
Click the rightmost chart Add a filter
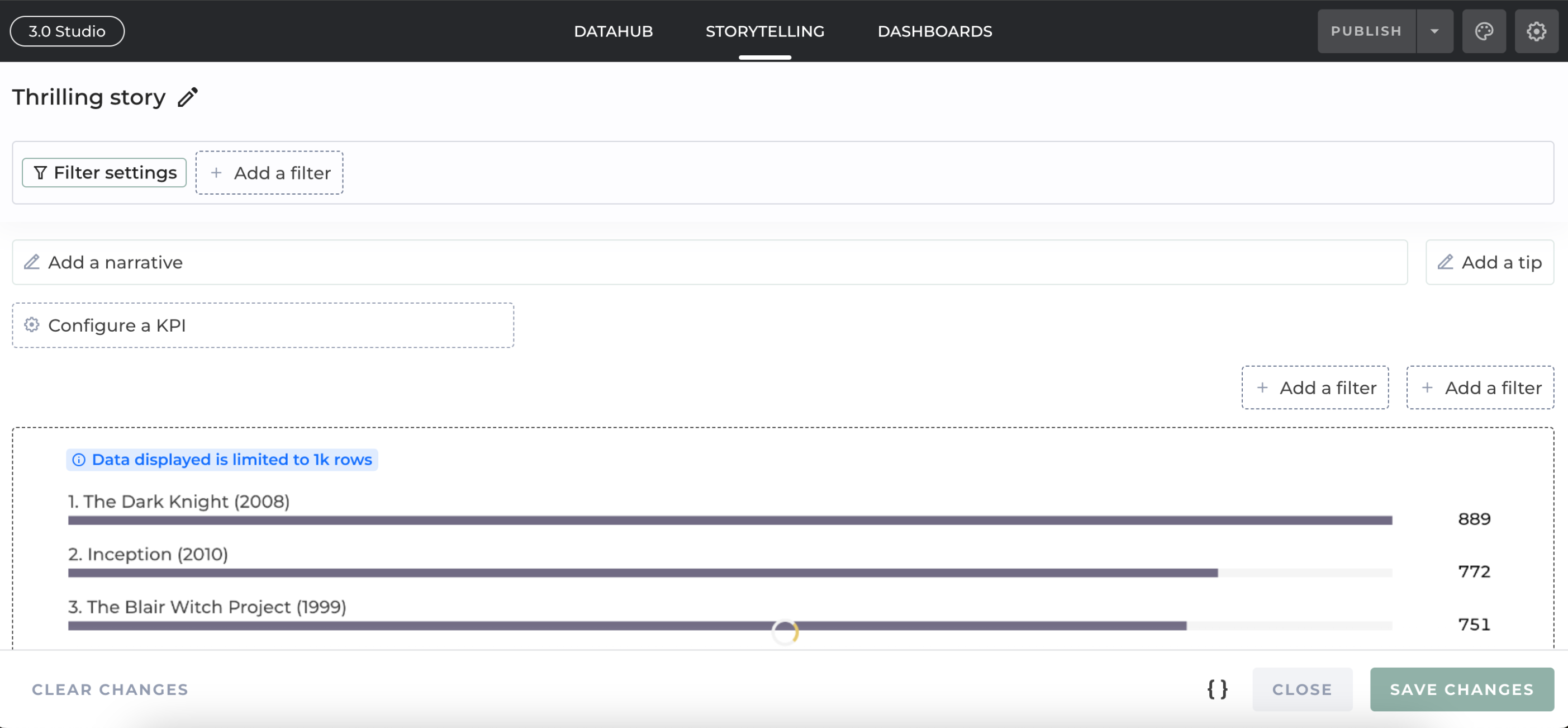pos(1480,387)
